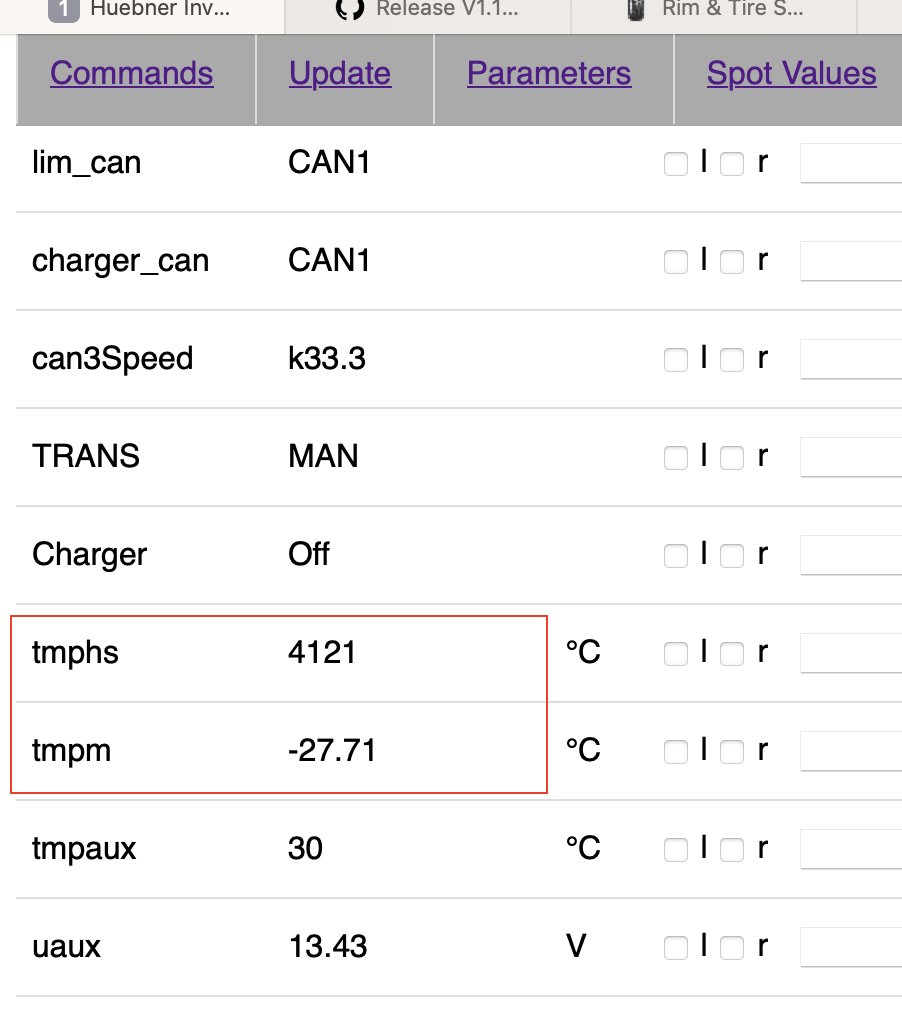Toggle the "r" checkbox for TRANS
The image size is (902, 1010).
tap(732, 458)
